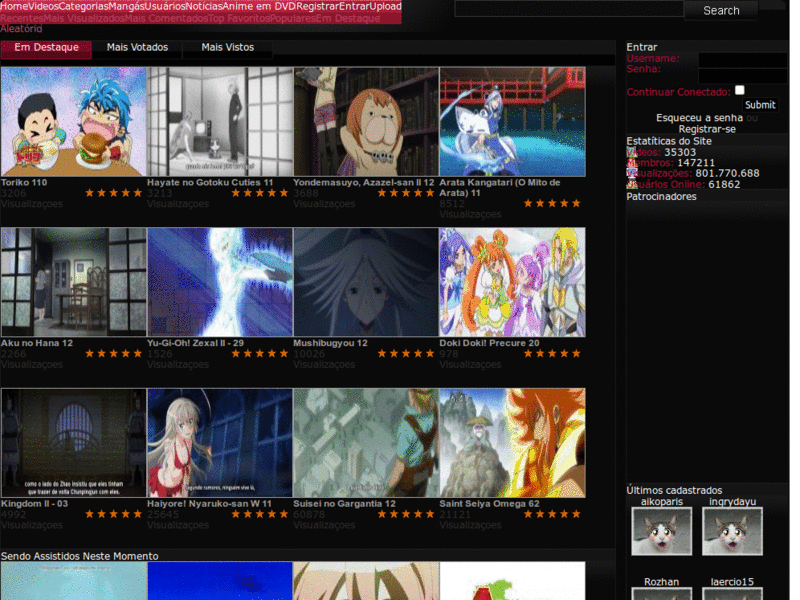Open Em Destaque submenu link
The image size is (800, 600).
pos(347,18)
